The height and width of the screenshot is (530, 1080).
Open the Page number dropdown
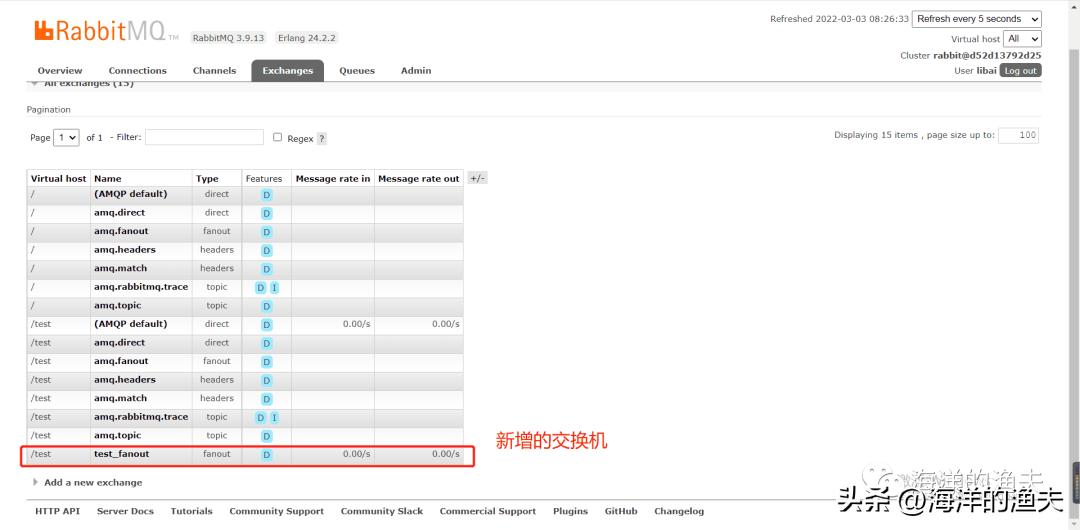tap(67, 137)
